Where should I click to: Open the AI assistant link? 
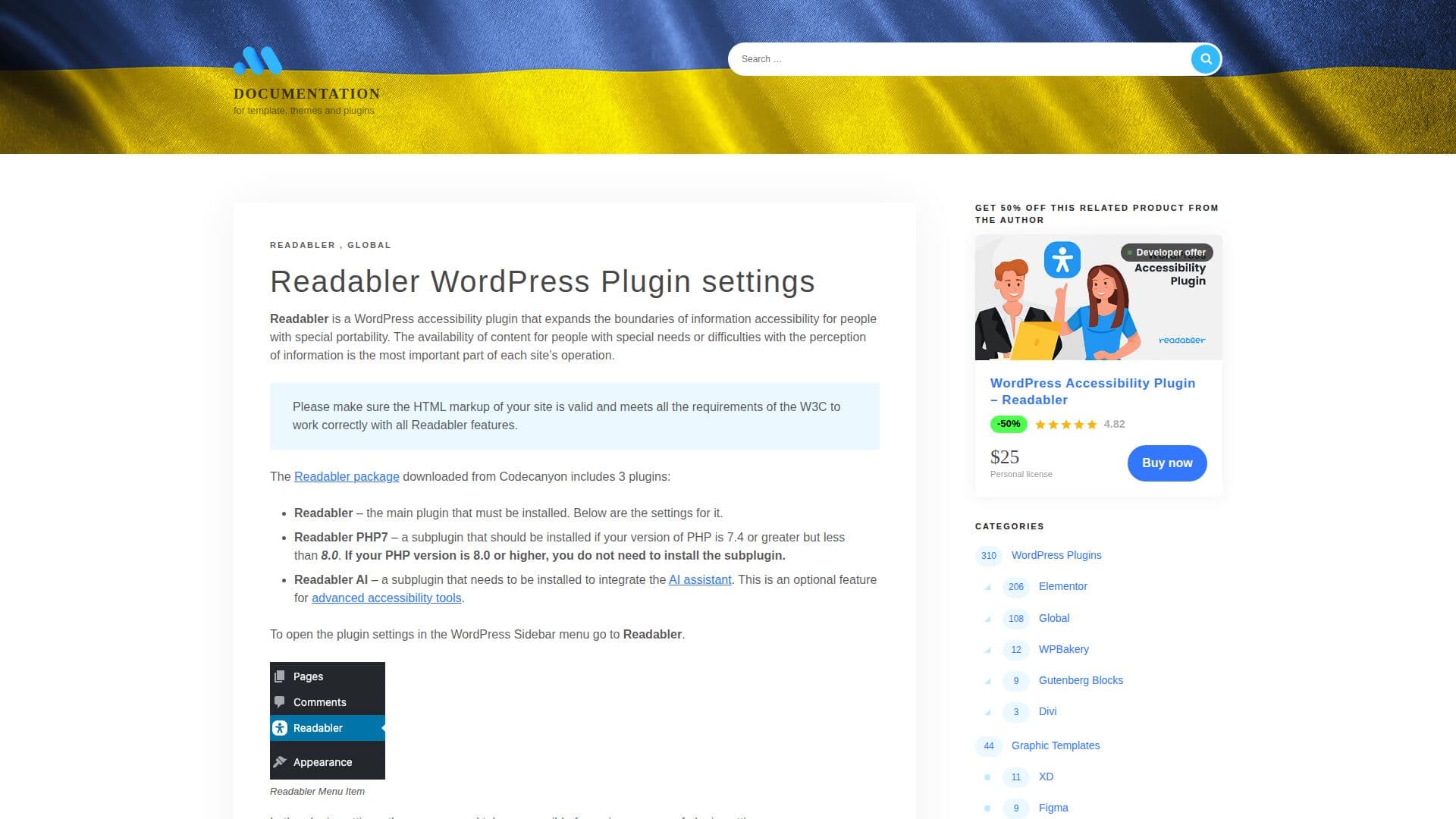click(x=700, y=579)
